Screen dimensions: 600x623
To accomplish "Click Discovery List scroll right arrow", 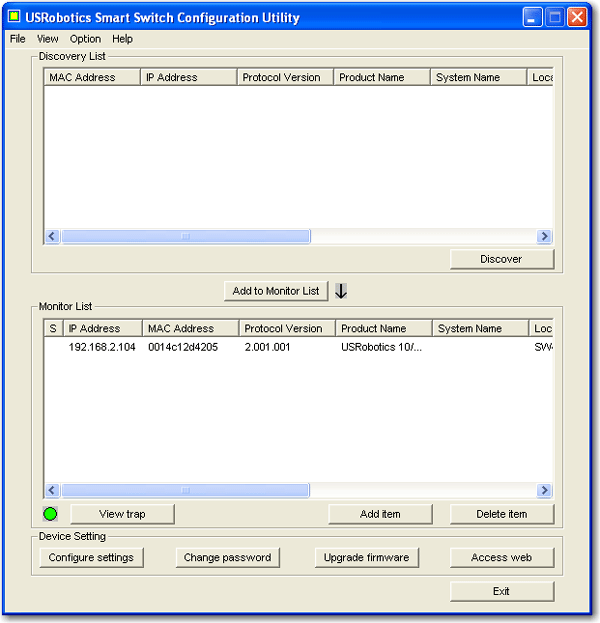I will [x=544, y=236].
